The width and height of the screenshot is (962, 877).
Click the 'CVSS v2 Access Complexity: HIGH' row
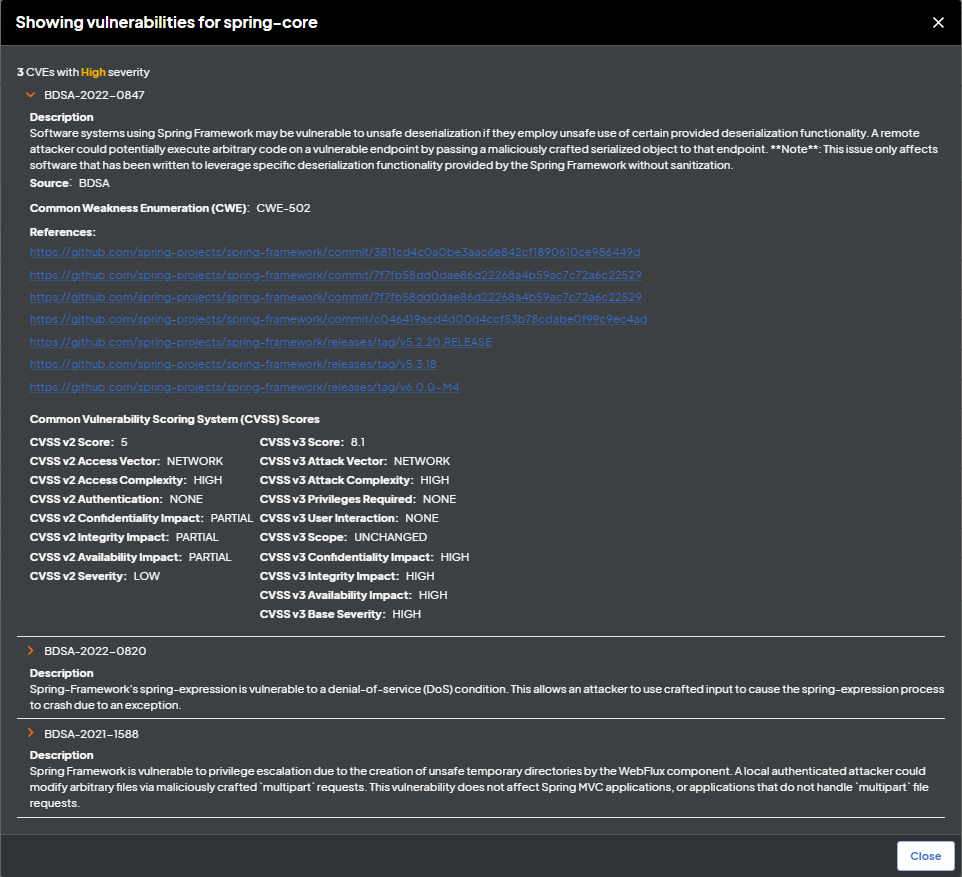(126, 480)
